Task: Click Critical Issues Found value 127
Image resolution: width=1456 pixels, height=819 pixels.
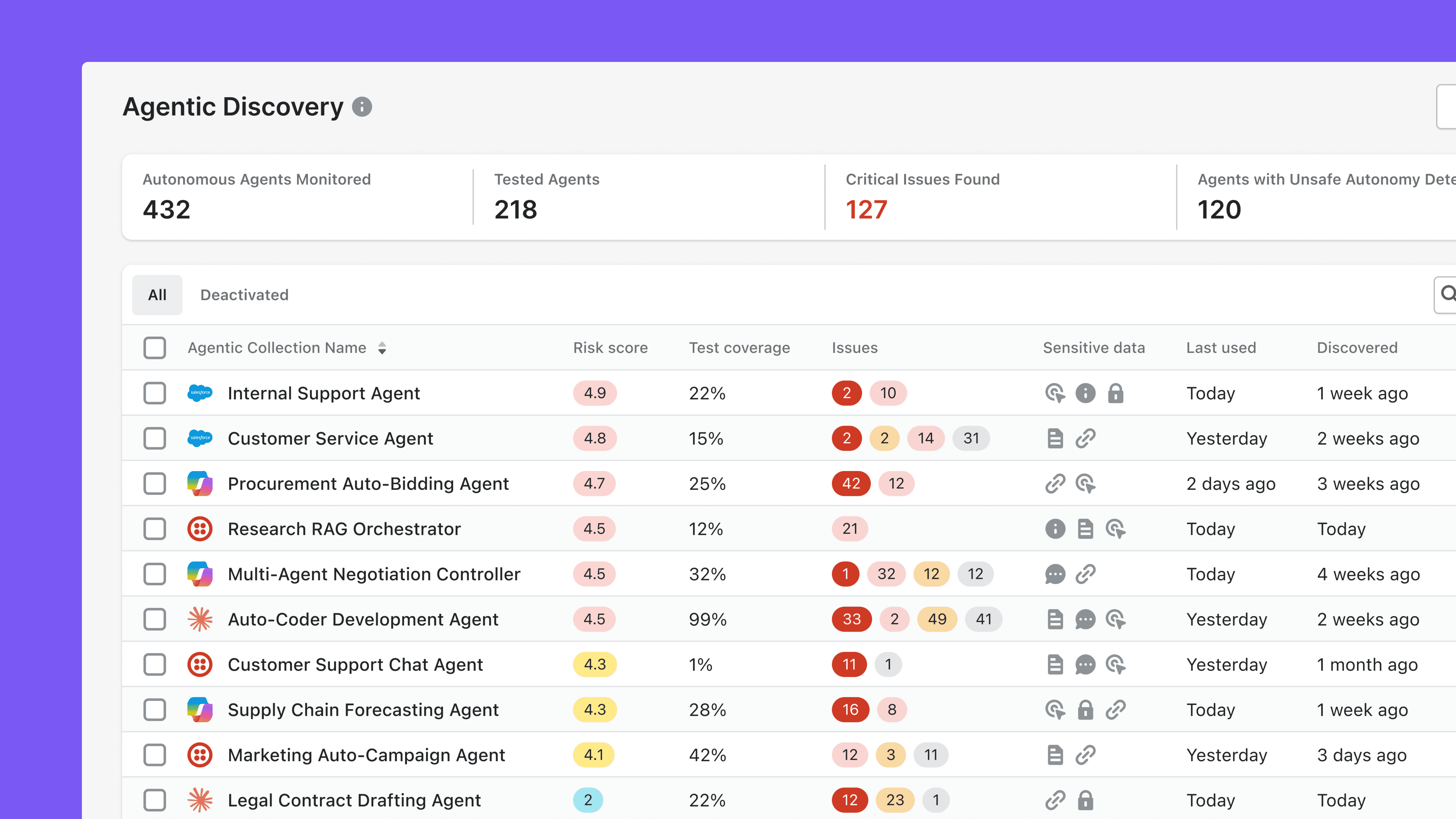Action: (866, 210)
